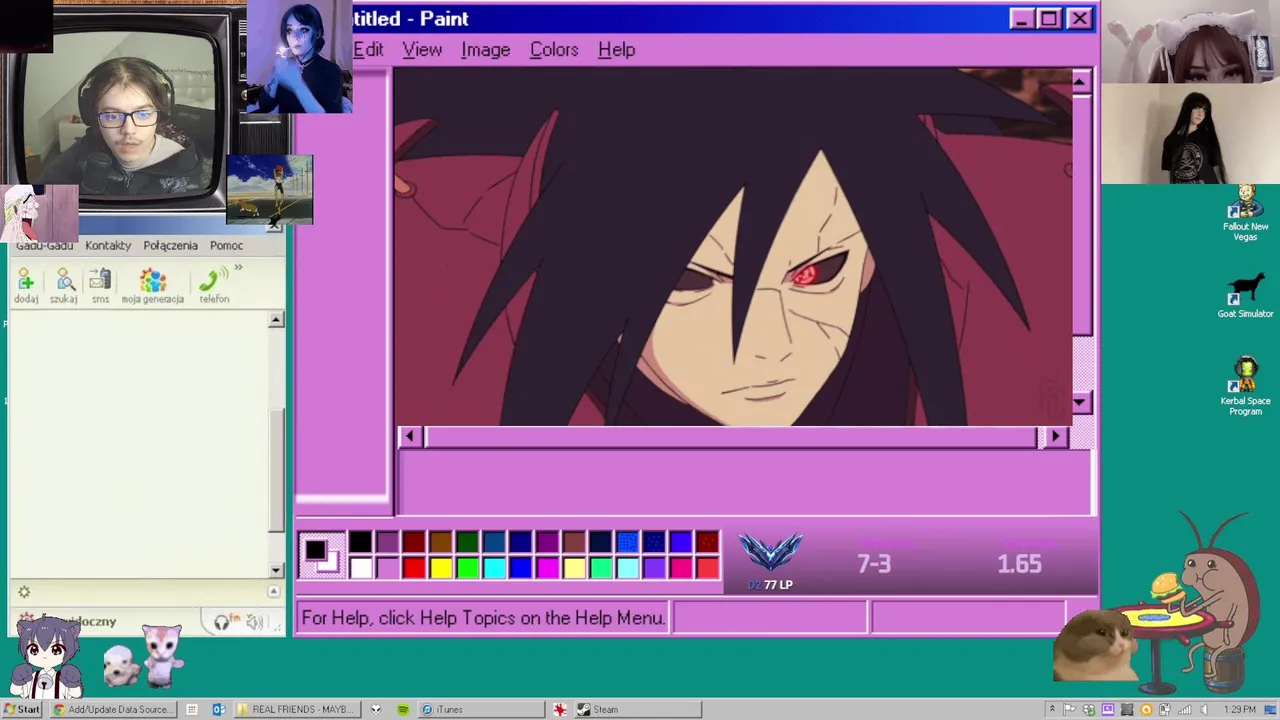Image resolution: width=1280 pixels, height=720 pixels.
Task: Click the grid icon beside Chrome taskbar item
Action: click(x=191, y=709)
